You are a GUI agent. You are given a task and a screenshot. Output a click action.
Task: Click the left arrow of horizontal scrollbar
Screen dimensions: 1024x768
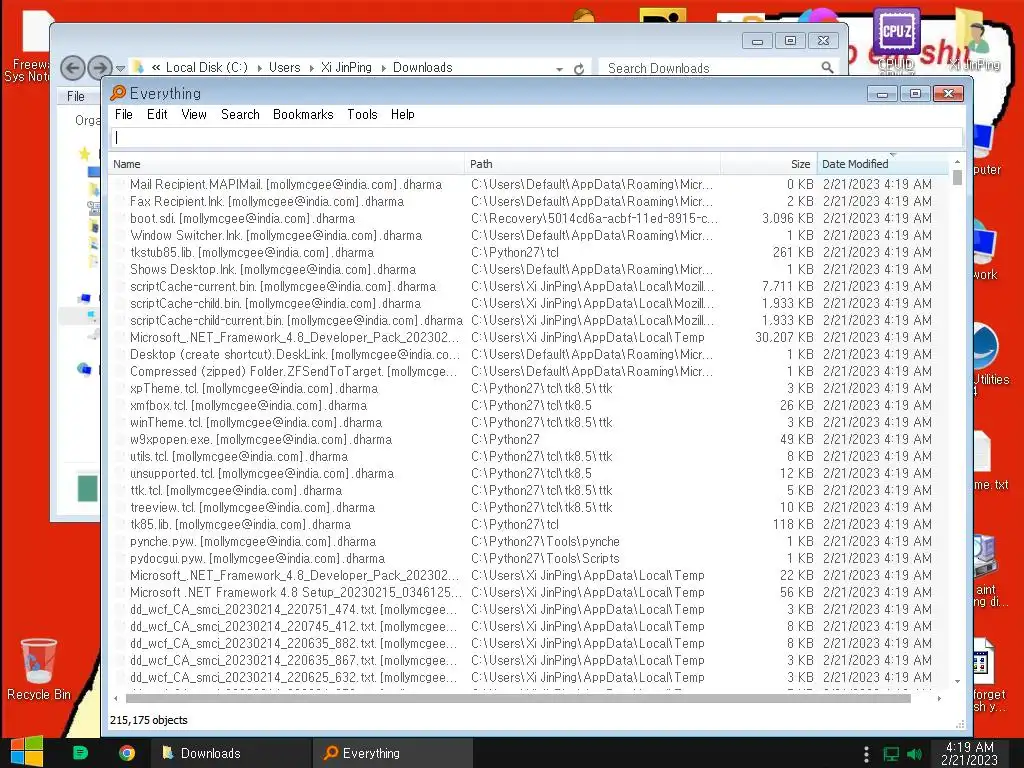pos(116,698)
